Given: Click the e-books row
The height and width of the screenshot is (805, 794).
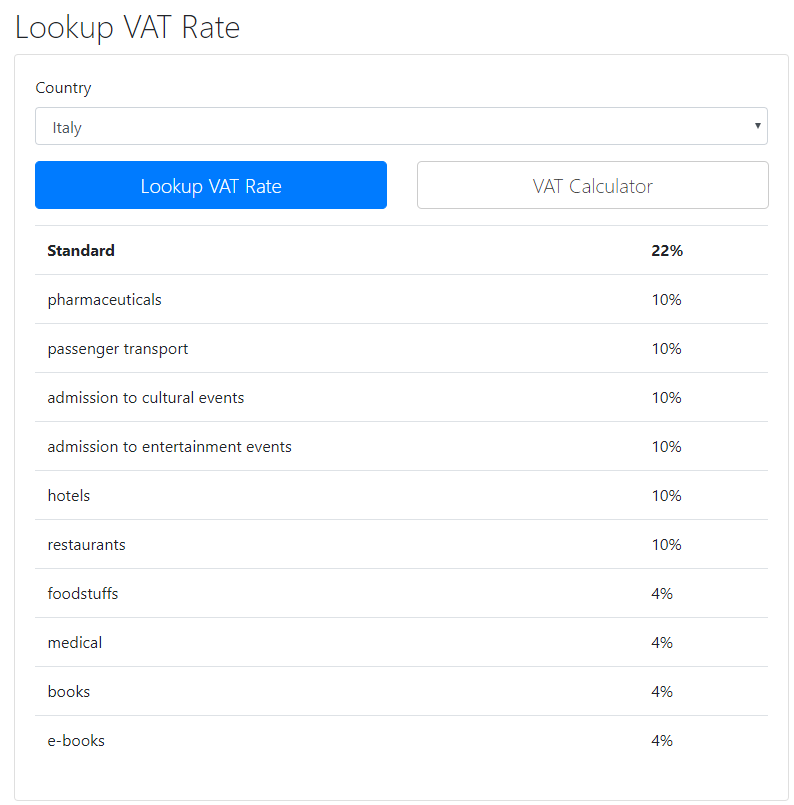Looking at the screenshot, I should click(x=76, y=741).
